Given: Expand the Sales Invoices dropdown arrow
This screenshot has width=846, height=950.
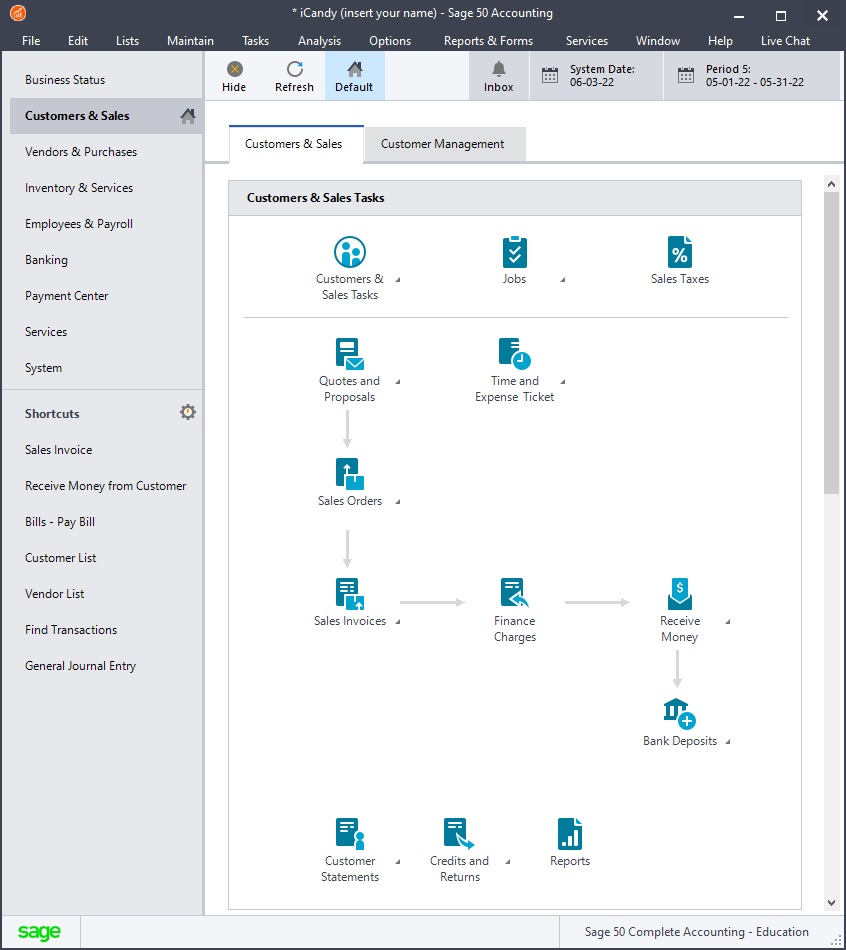Looking at the screenshot, I should coord(398,621).
